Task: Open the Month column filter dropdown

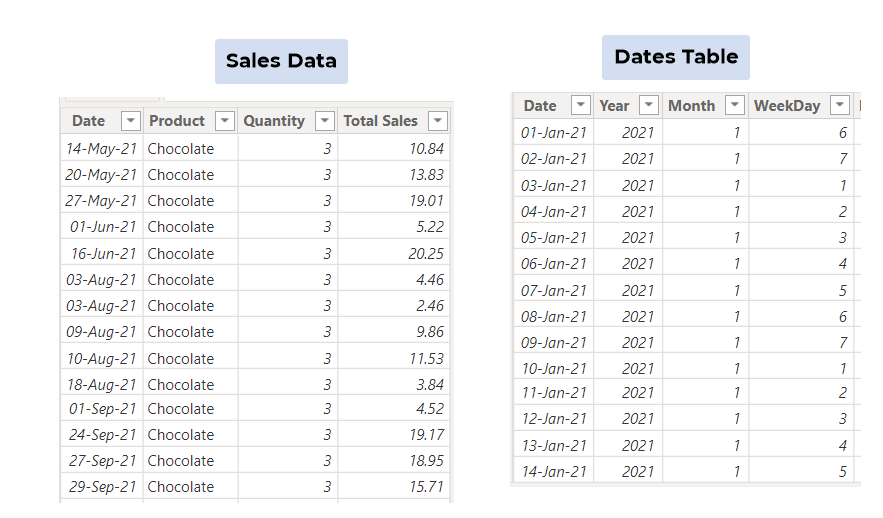Action: 735,105
